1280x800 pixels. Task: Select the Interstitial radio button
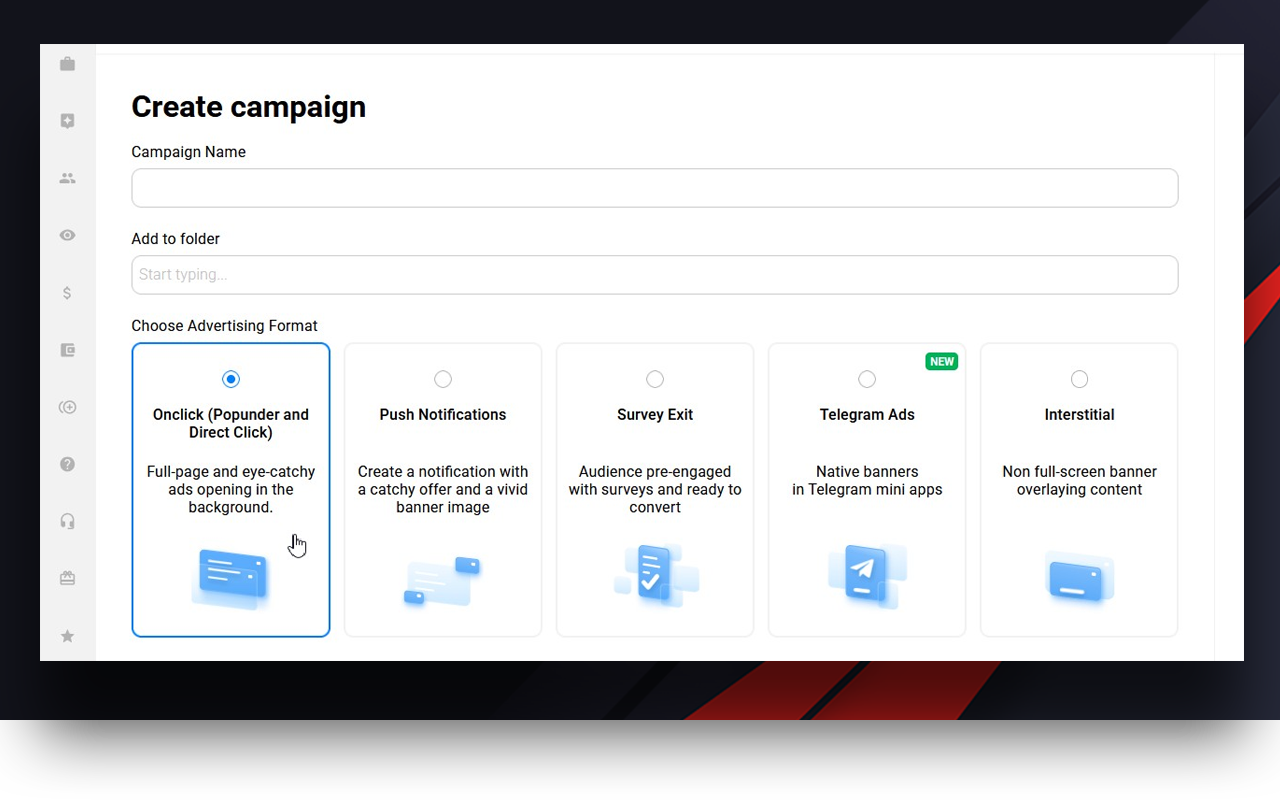click(1079, 379)
